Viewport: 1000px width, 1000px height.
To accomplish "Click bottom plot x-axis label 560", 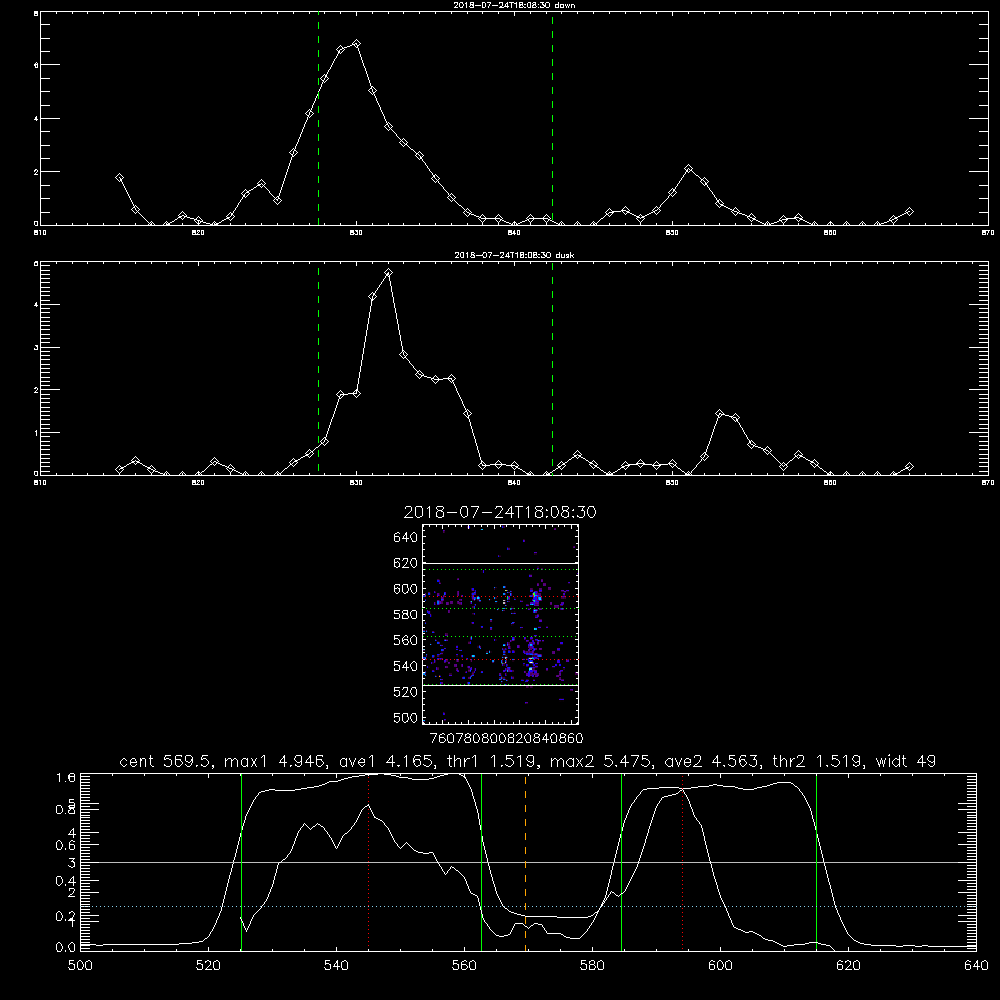I will [464, 966].
